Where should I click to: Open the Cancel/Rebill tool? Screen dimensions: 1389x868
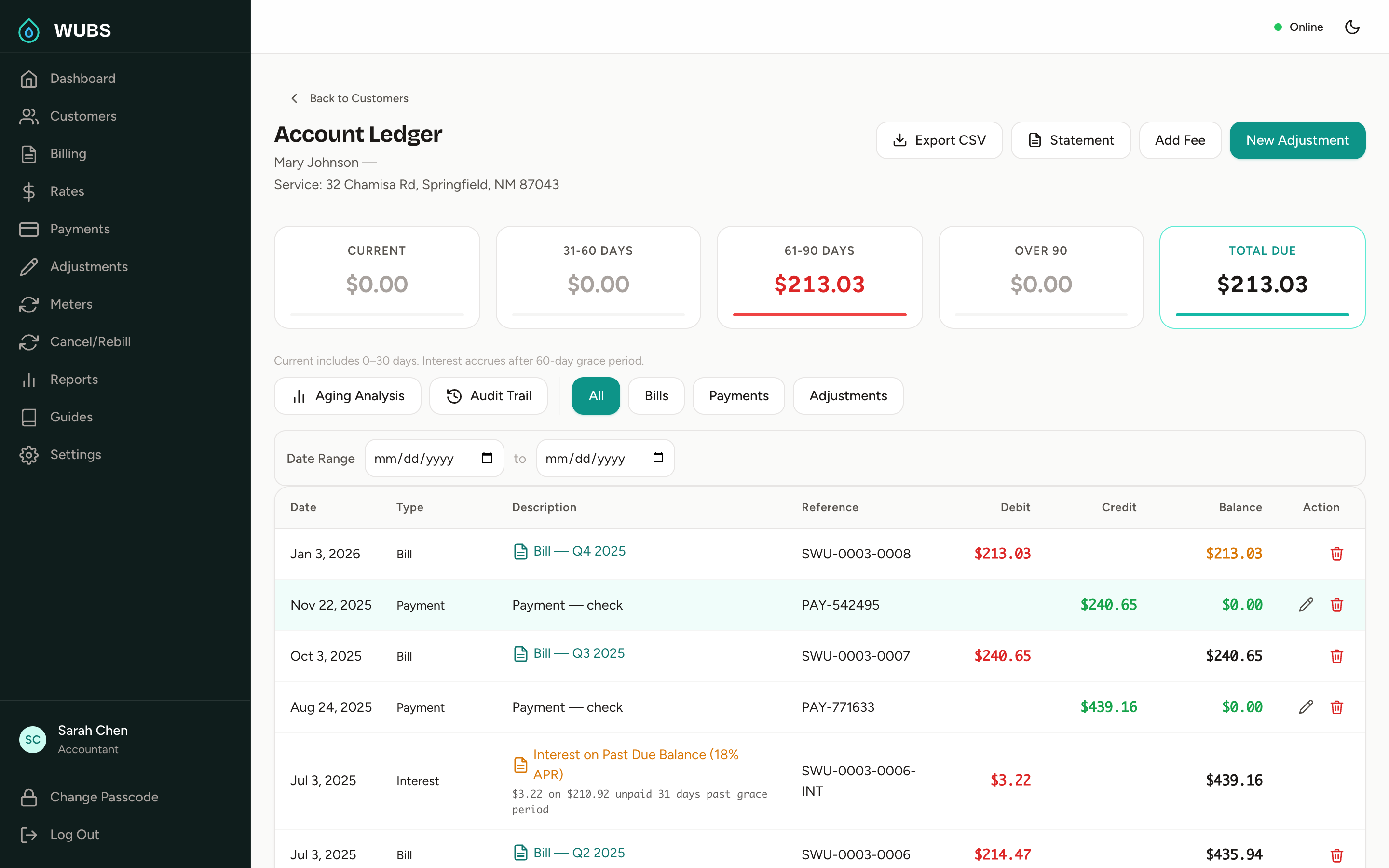pyautogui.click(x=90, y=341)
